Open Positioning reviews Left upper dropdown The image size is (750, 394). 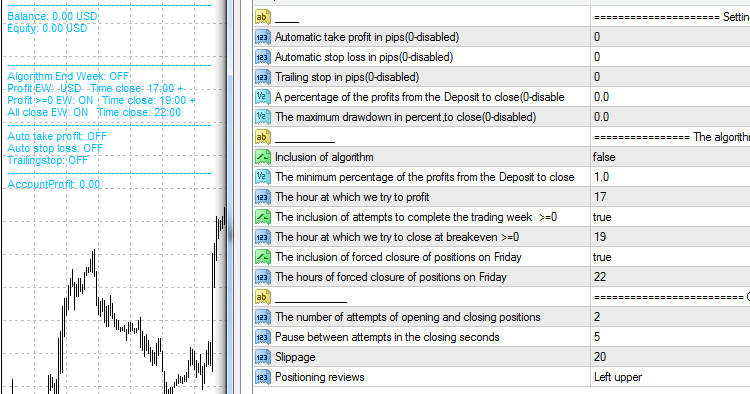[x=670, y=377]
